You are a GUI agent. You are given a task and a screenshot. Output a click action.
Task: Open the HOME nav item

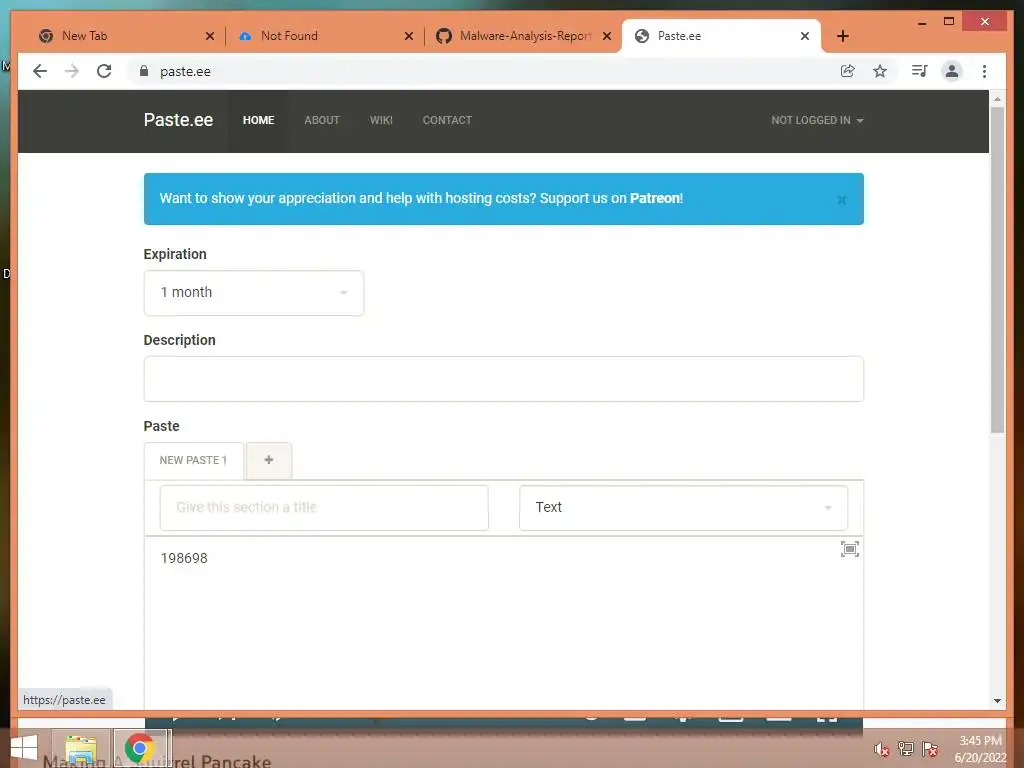pos(259,120)
